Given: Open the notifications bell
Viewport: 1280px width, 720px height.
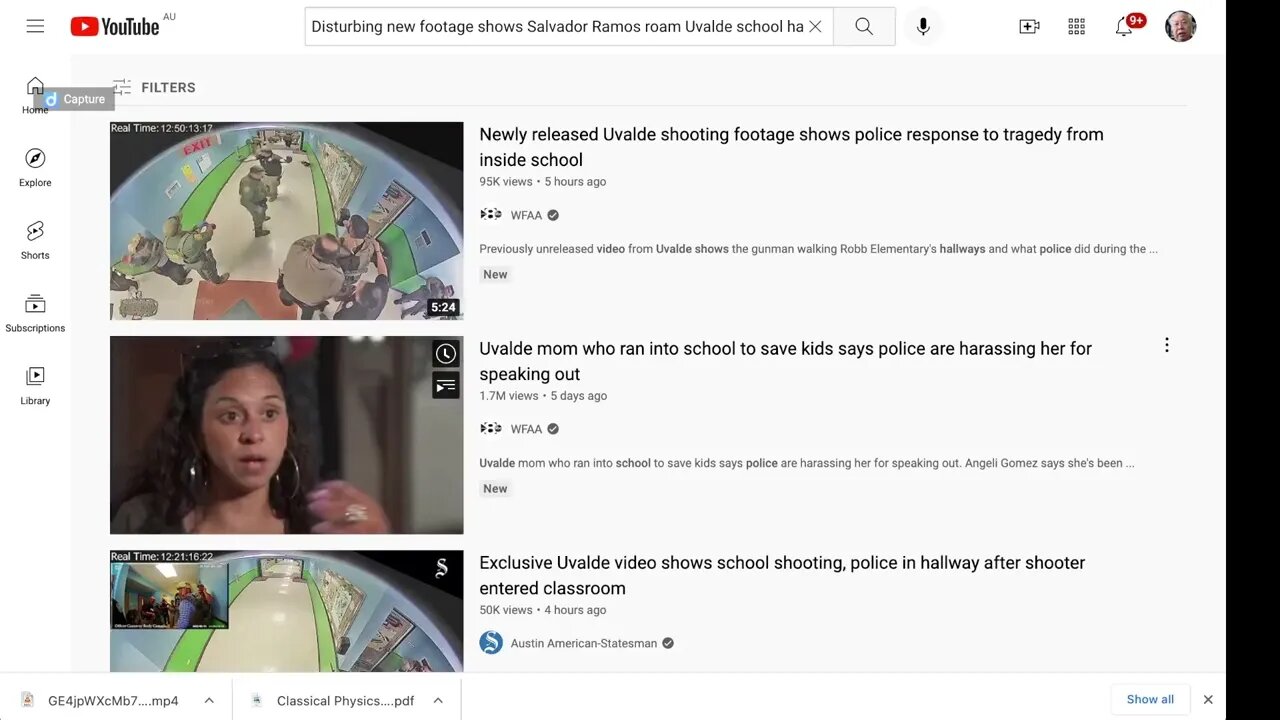Looking at the screenshot, I should (x=1124, y=27).
